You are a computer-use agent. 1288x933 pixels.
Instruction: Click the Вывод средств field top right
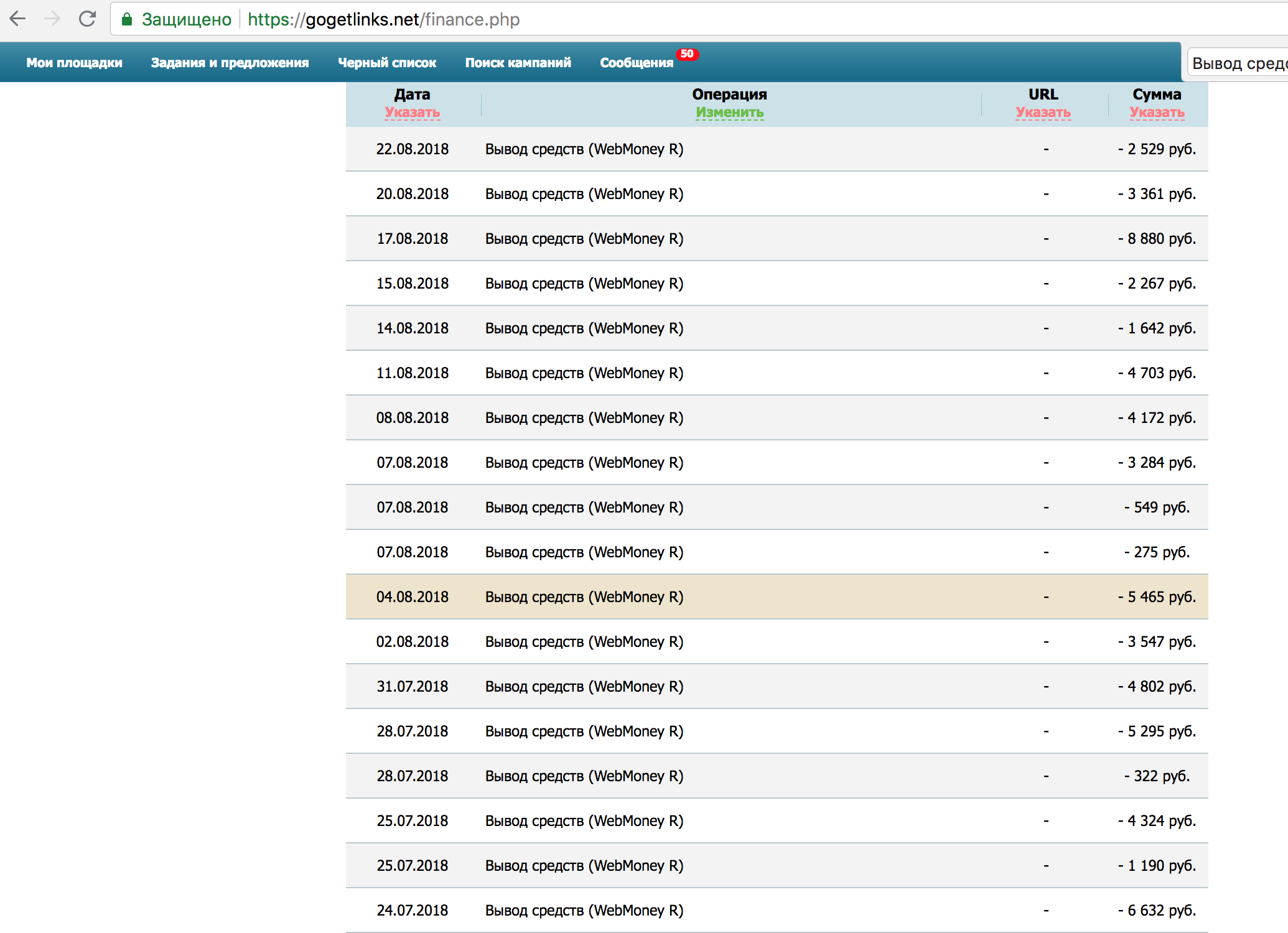coord(1238,63)
